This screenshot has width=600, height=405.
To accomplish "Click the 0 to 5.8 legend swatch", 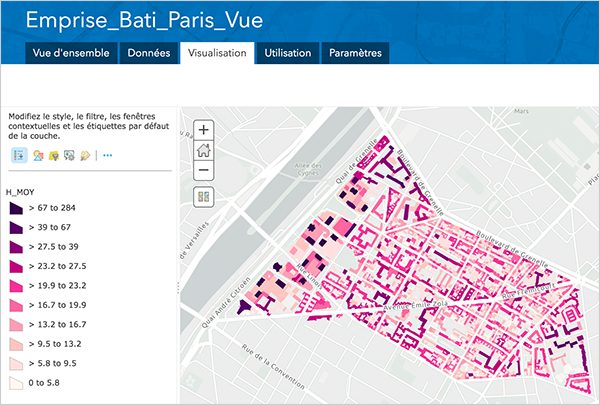I will tap(16, 383).
